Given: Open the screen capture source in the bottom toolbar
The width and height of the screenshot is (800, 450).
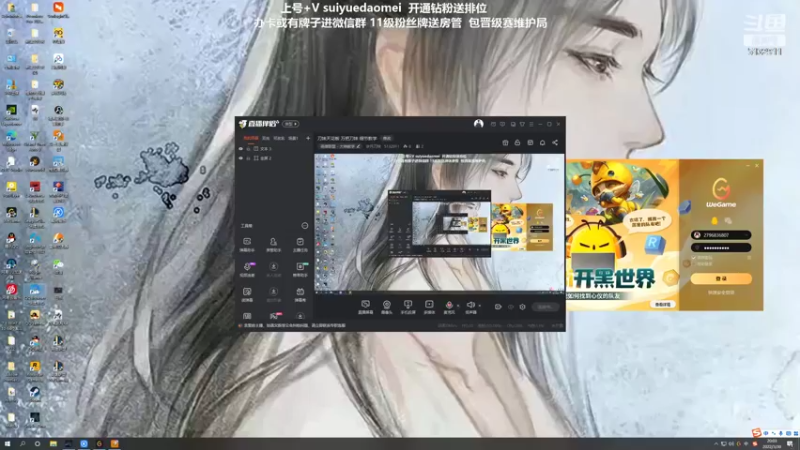Looking at the screenshot, I should coord(365,306).
